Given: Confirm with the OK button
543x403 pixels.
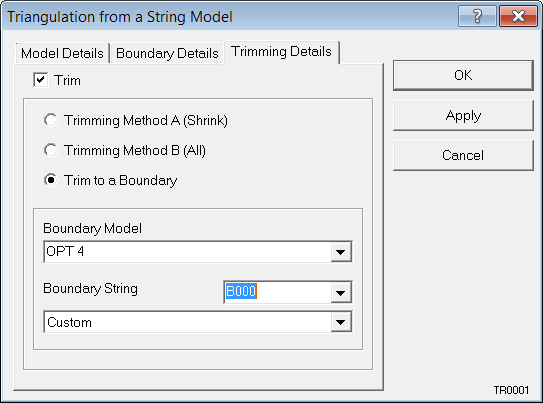Looking at the screenshot, I should pos(463,75).
